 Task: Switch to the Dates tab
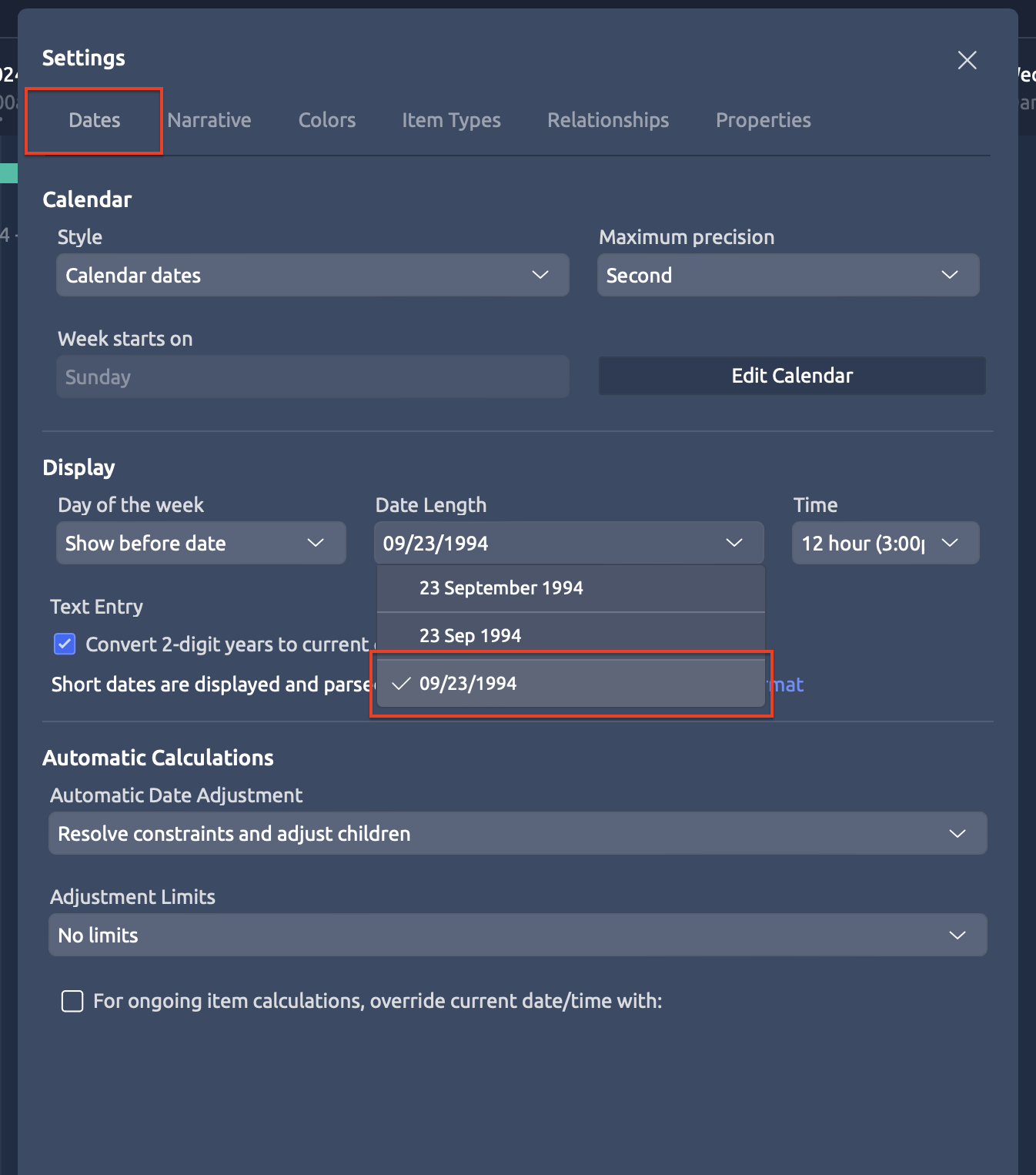point(94,120)
